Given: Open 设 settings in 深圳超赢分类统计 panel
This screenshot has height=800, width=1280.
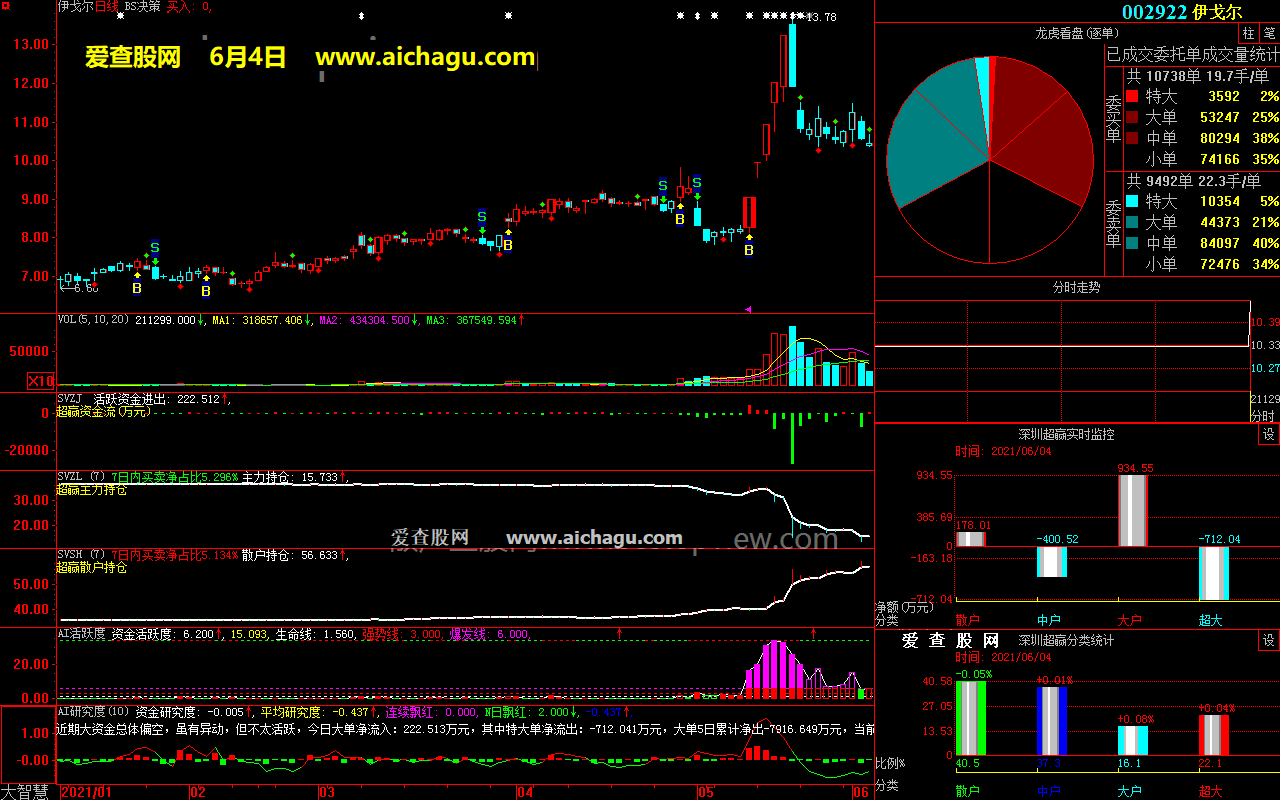Looking at the screenshot, I should tap(1269, 640).
